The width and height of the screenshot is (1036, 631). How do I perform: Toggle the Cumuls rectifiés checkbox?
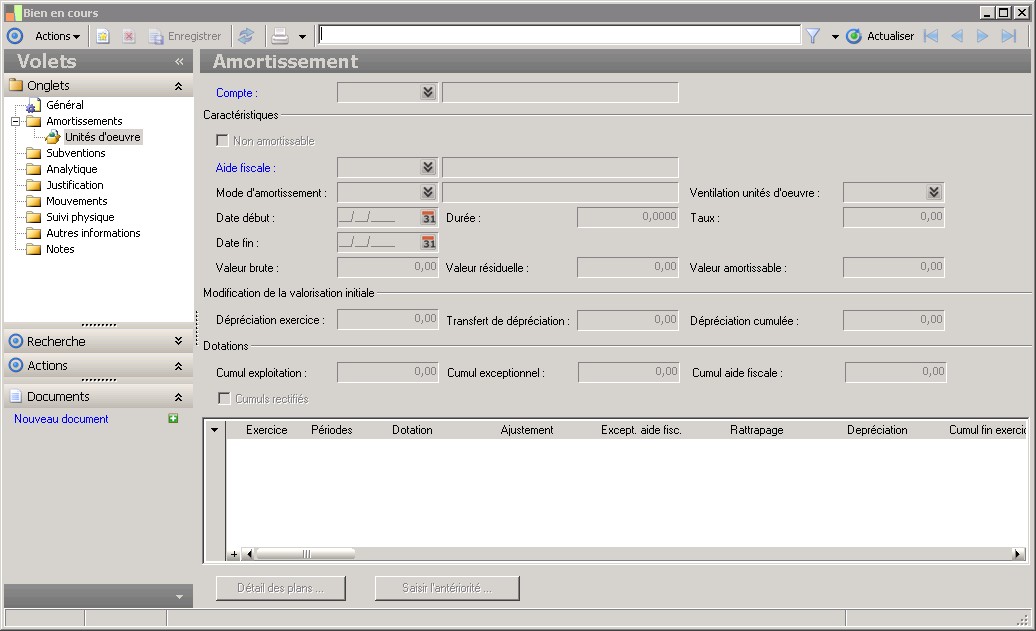point(225,398)
